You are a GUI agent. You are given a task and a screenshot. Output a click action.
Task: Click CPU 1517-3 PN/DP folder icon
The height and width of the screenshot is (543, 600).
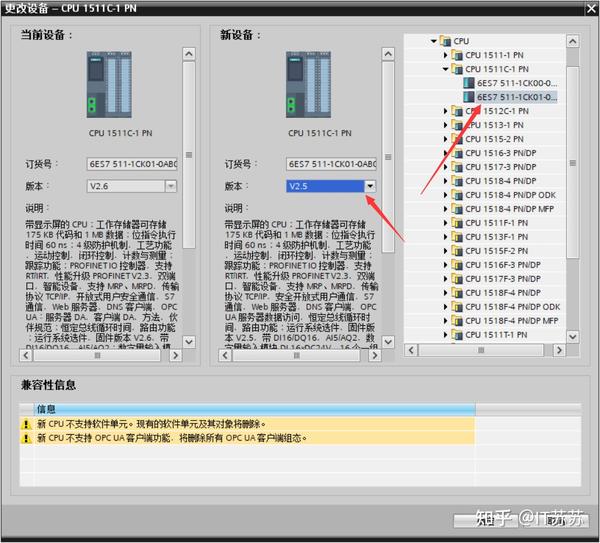tap(457, 167)
